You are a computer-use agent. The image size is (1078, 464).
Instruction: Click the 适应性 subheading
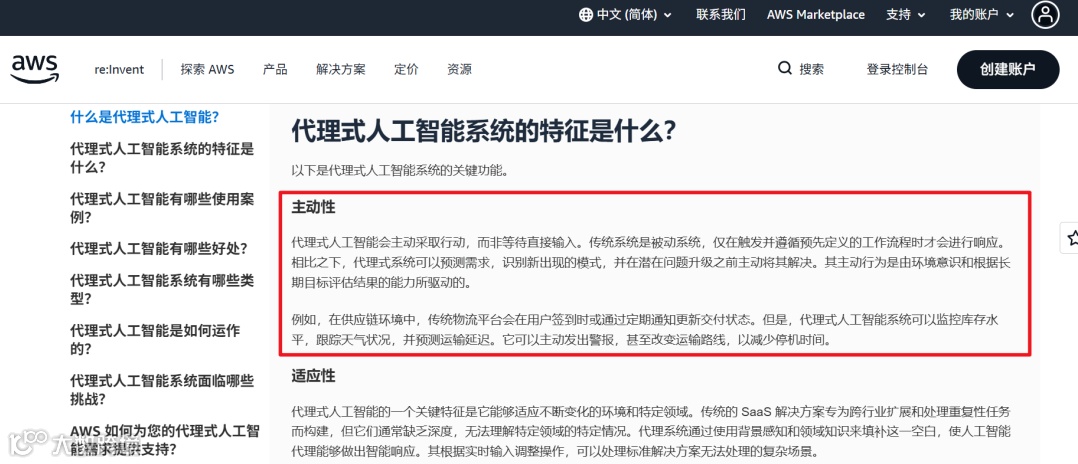(314, 376)
